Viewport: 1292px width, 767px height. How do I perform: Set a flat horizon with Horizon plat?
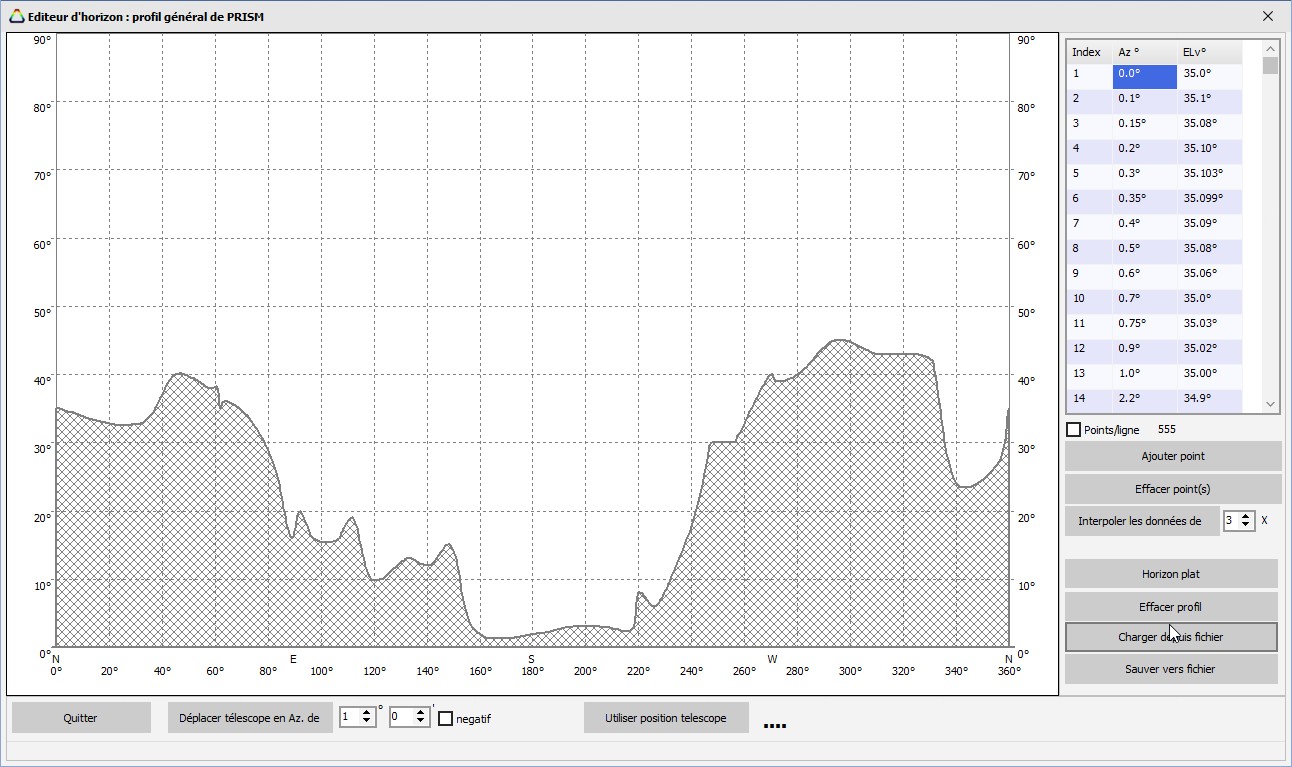tap(1171, 574)
